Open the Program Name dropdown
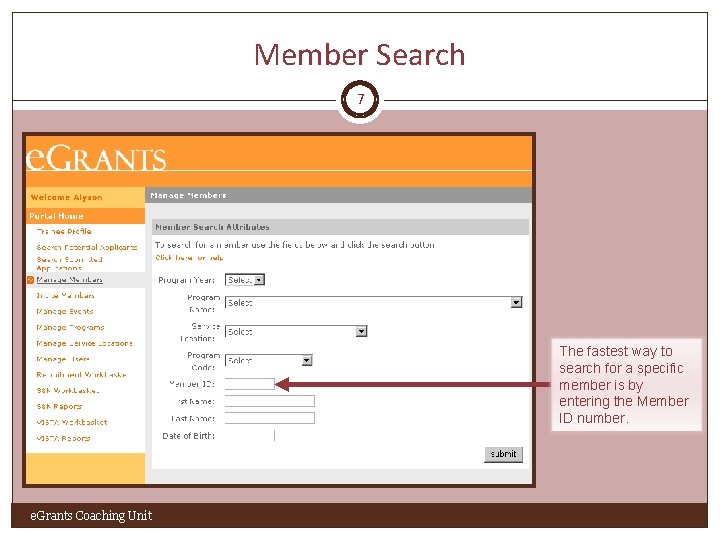This screenshot has width=720, height=540. (x=374, y=303)
